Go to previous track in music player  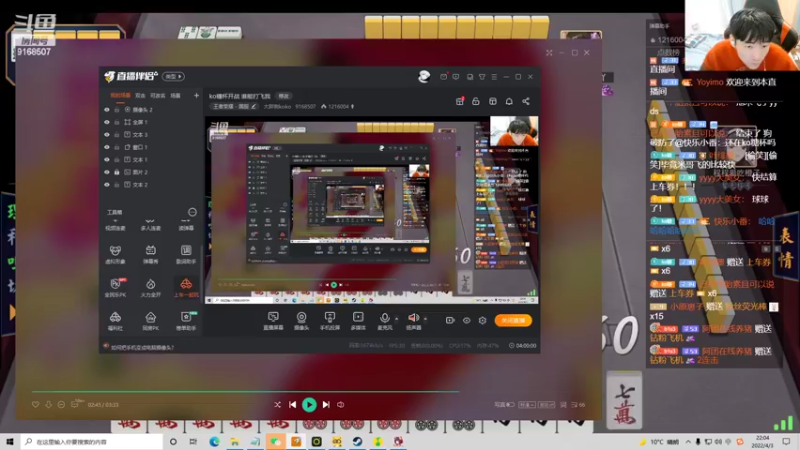pyautogui.click(x=292, y=405)
